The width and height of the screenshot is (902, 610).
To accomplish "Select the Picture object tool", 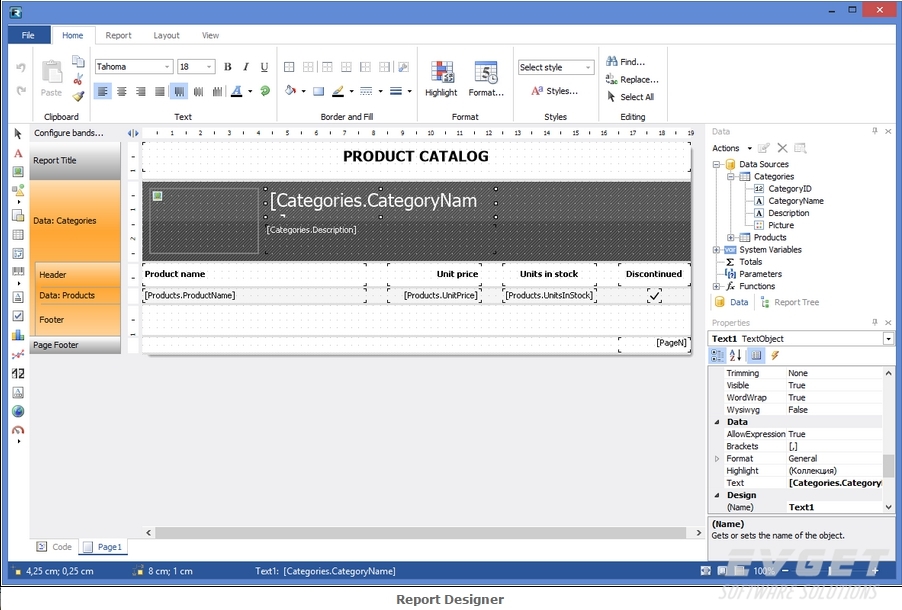I will click(x=18, y=171).
